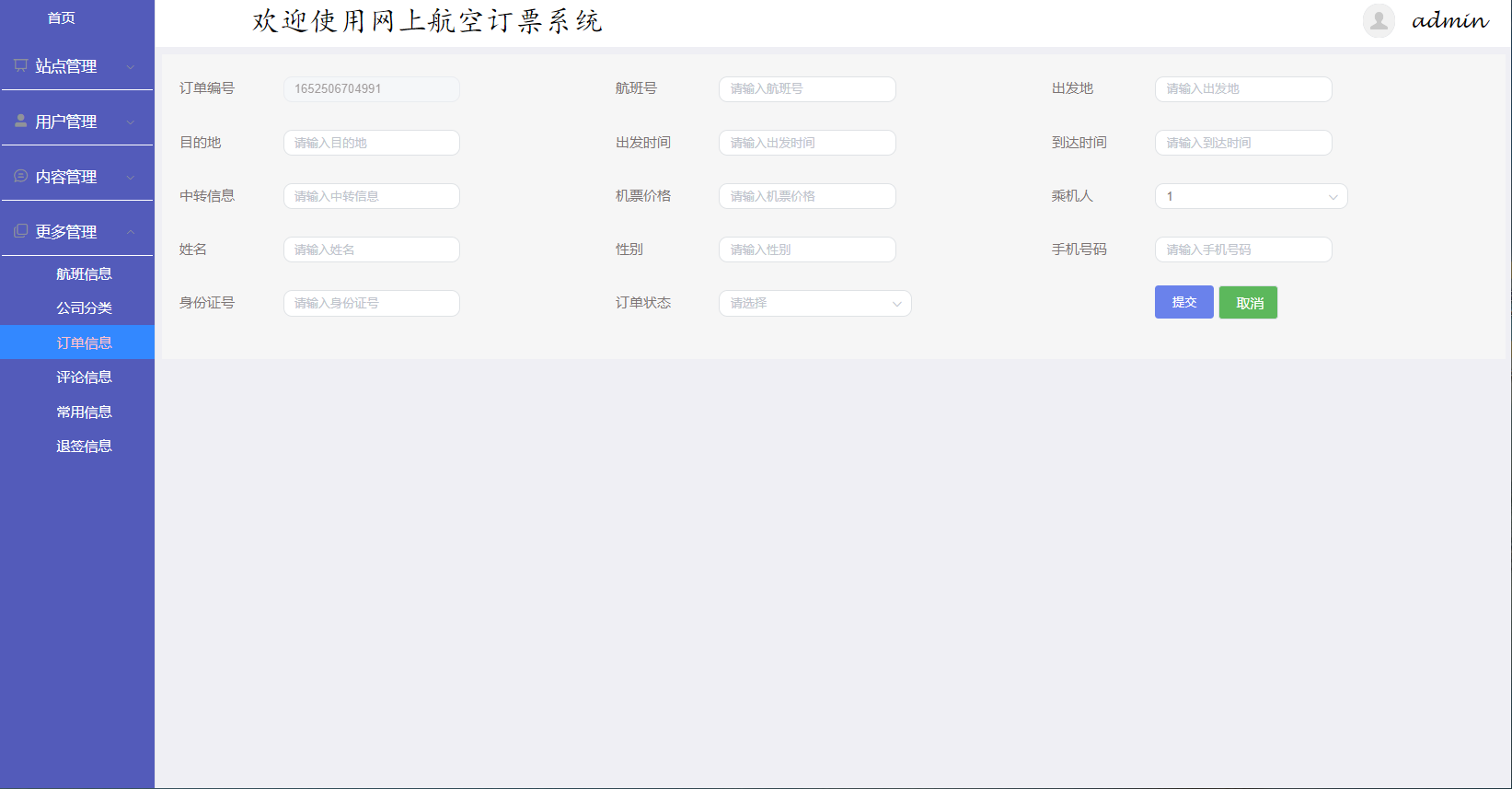Open 航班信息 submenu item
1512x789 pixels.
[x=84, y=273]
